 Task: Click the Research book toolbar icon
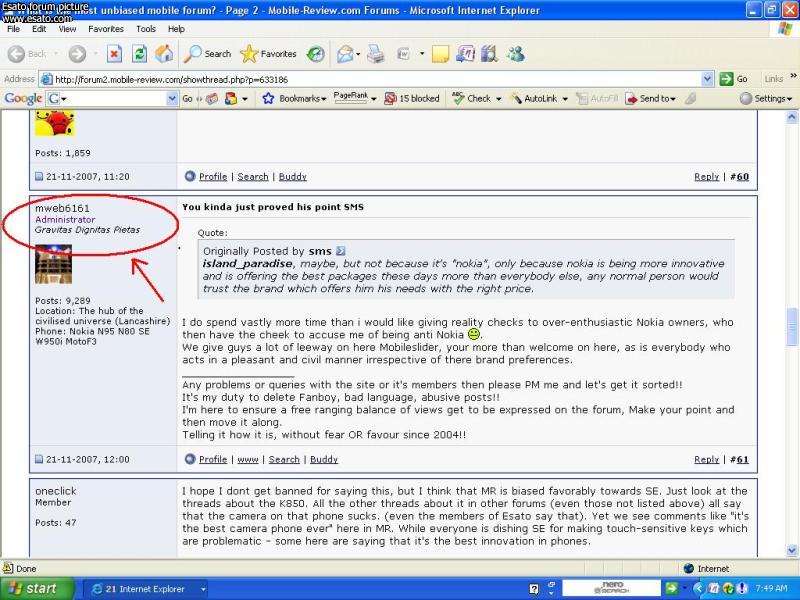(x=489, y=54)
